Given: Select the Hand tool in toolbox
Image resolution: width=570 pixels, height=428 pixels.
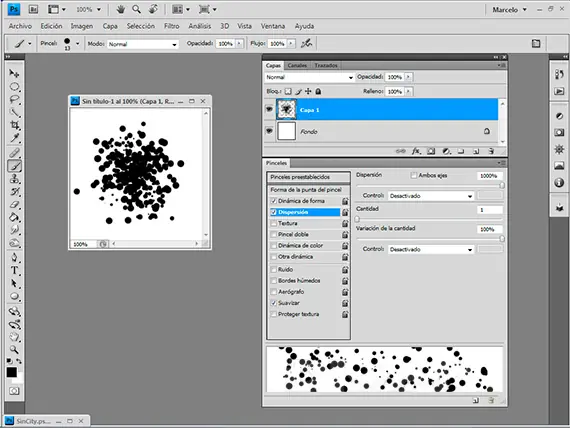Looking at the screenshot, I should [14, 337].
